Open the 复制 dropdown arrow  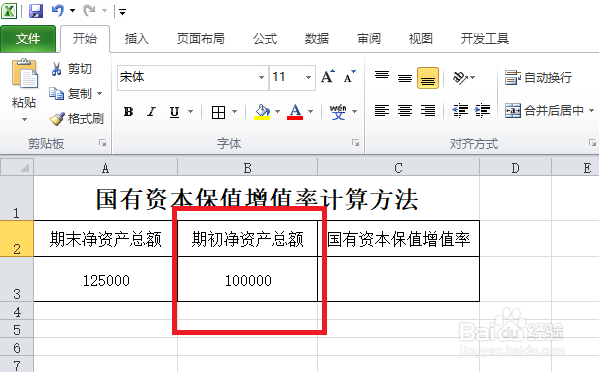coord(100,94)
